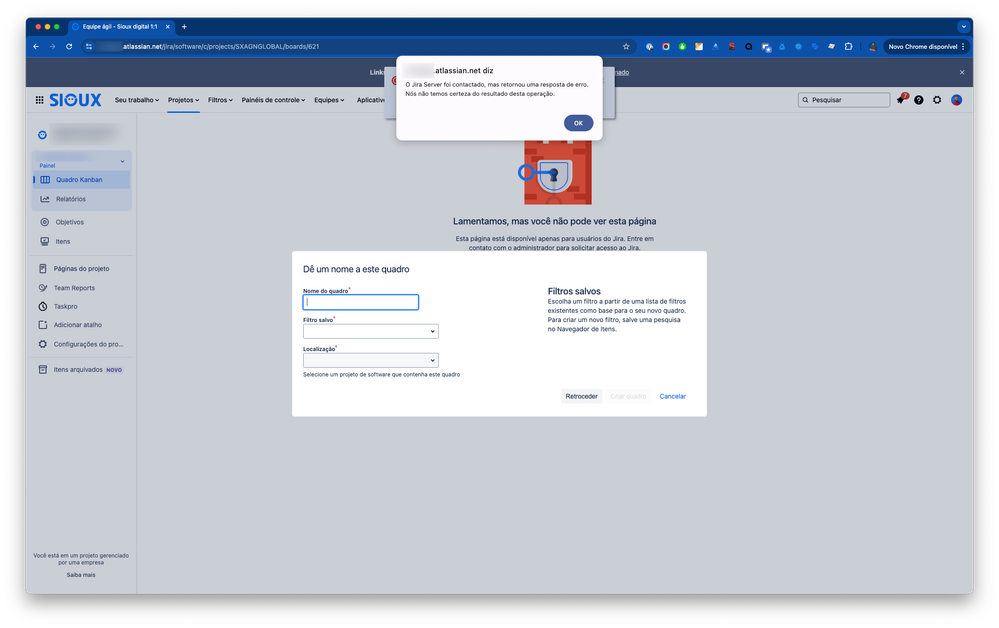This screenshot has width=999, height=628.
Task: Confirm the error alert with OK
Action: (x=578, y=123)
